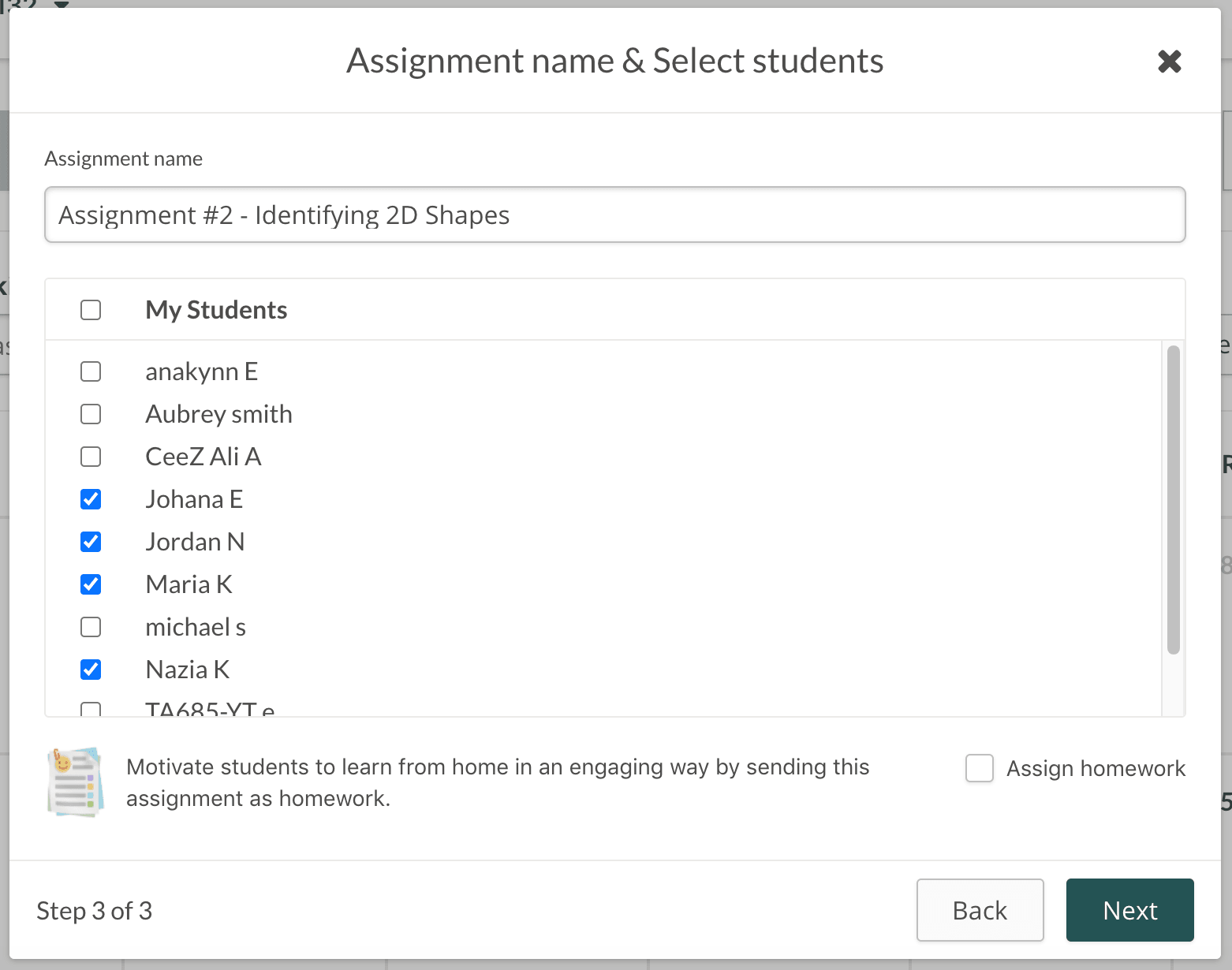Deselect Nazia K's checkbox

tap(91, 669)
